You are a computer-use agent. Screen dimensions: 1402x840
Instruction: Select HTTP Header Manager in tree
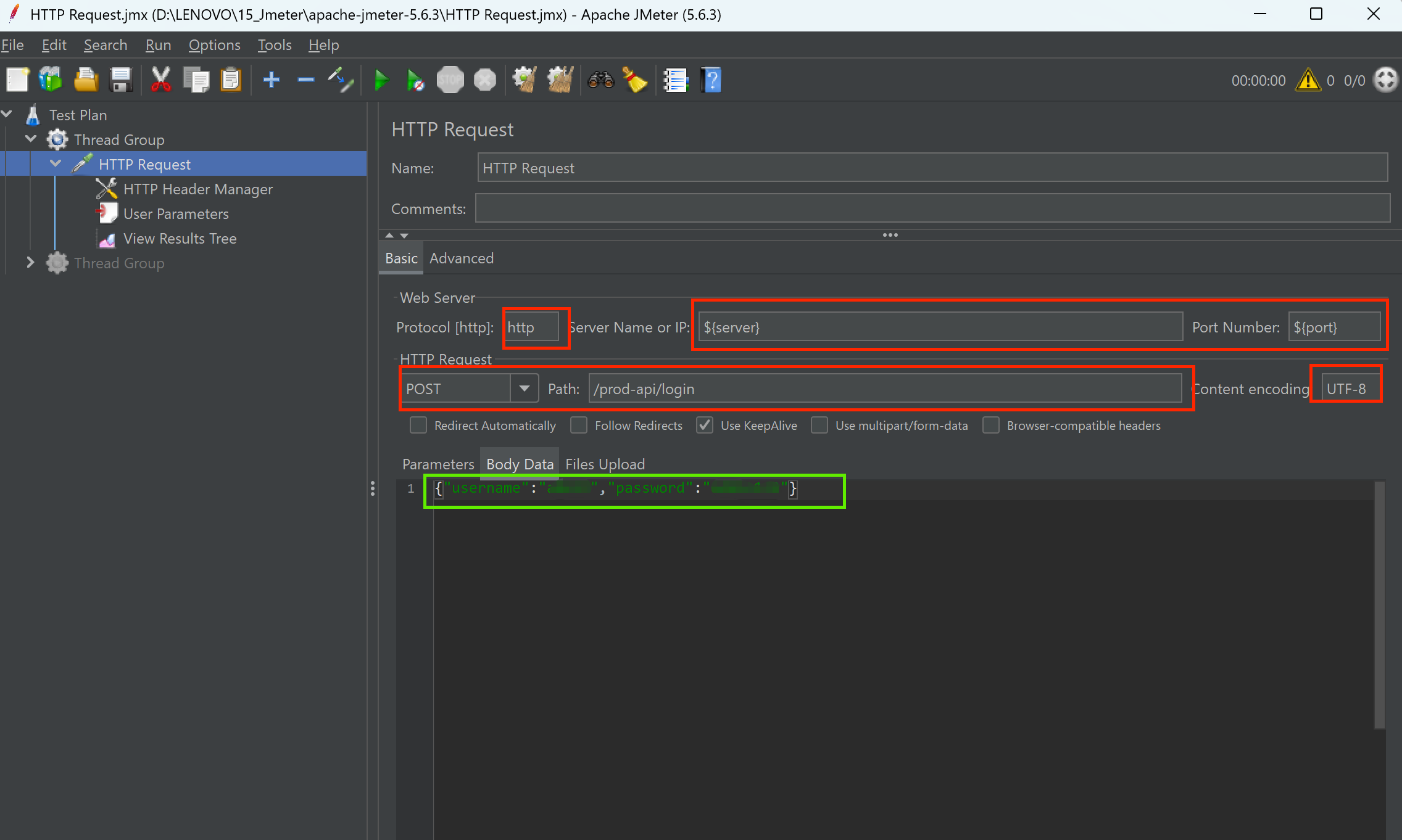pyautogui.click(x=197, y=189)
